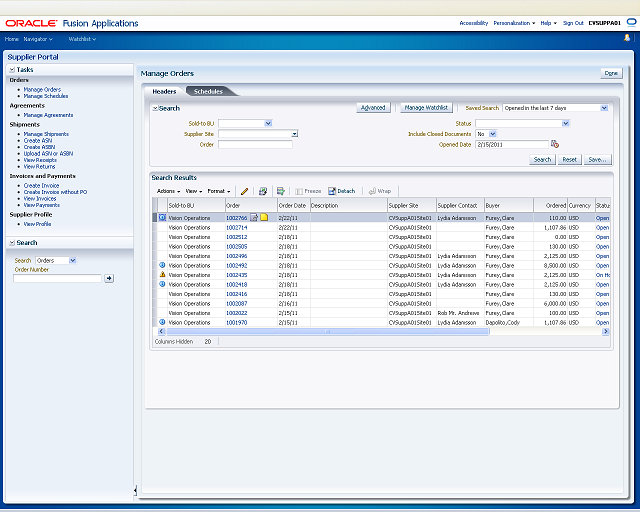Open the Opened Date calendar picker icon
Viewport: 640px width, 512px height.
tap(555, 144)
